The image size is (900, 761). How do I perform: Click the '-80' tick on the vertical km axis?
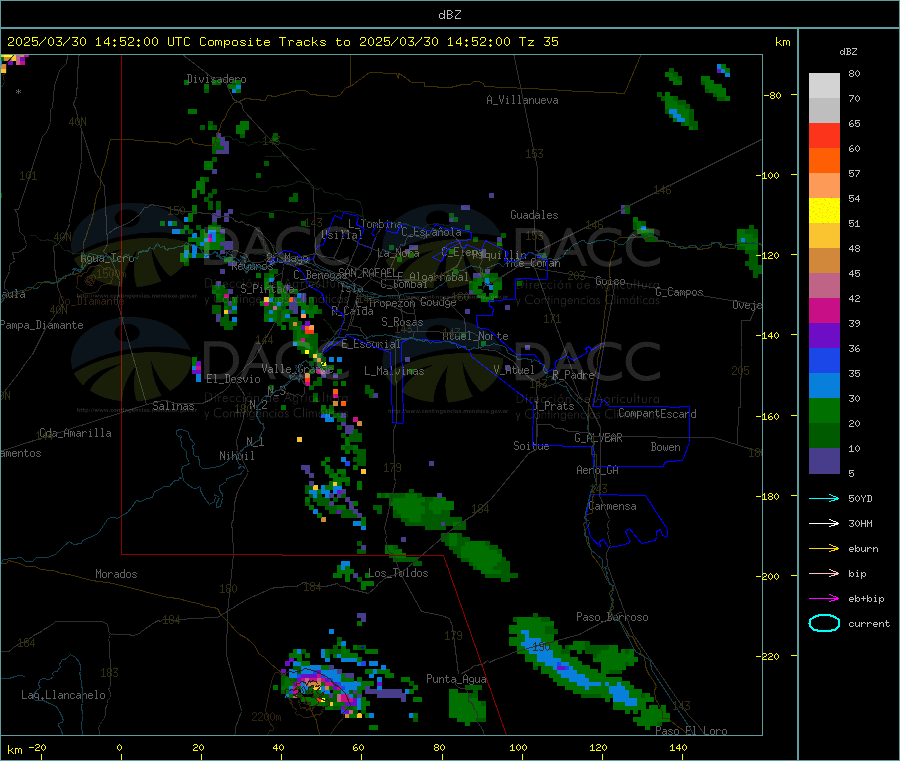coord(773,95)
